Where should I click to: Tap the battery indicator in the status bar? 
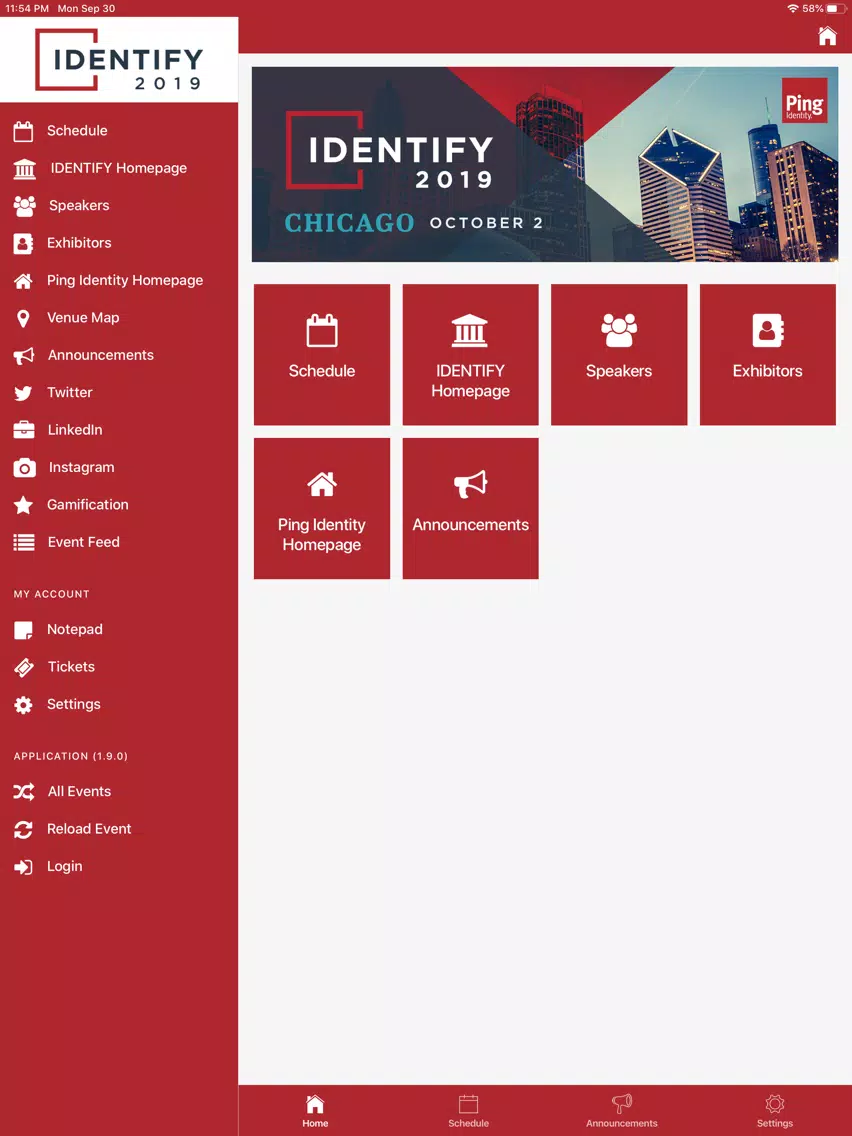point(836,9)
